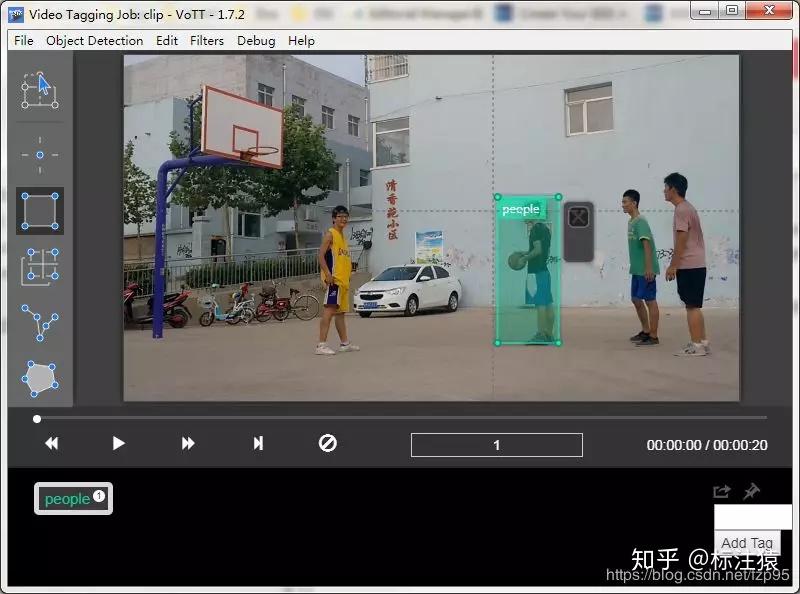Open the Object Detection menu
800x594 pixels.
point(94,41)
